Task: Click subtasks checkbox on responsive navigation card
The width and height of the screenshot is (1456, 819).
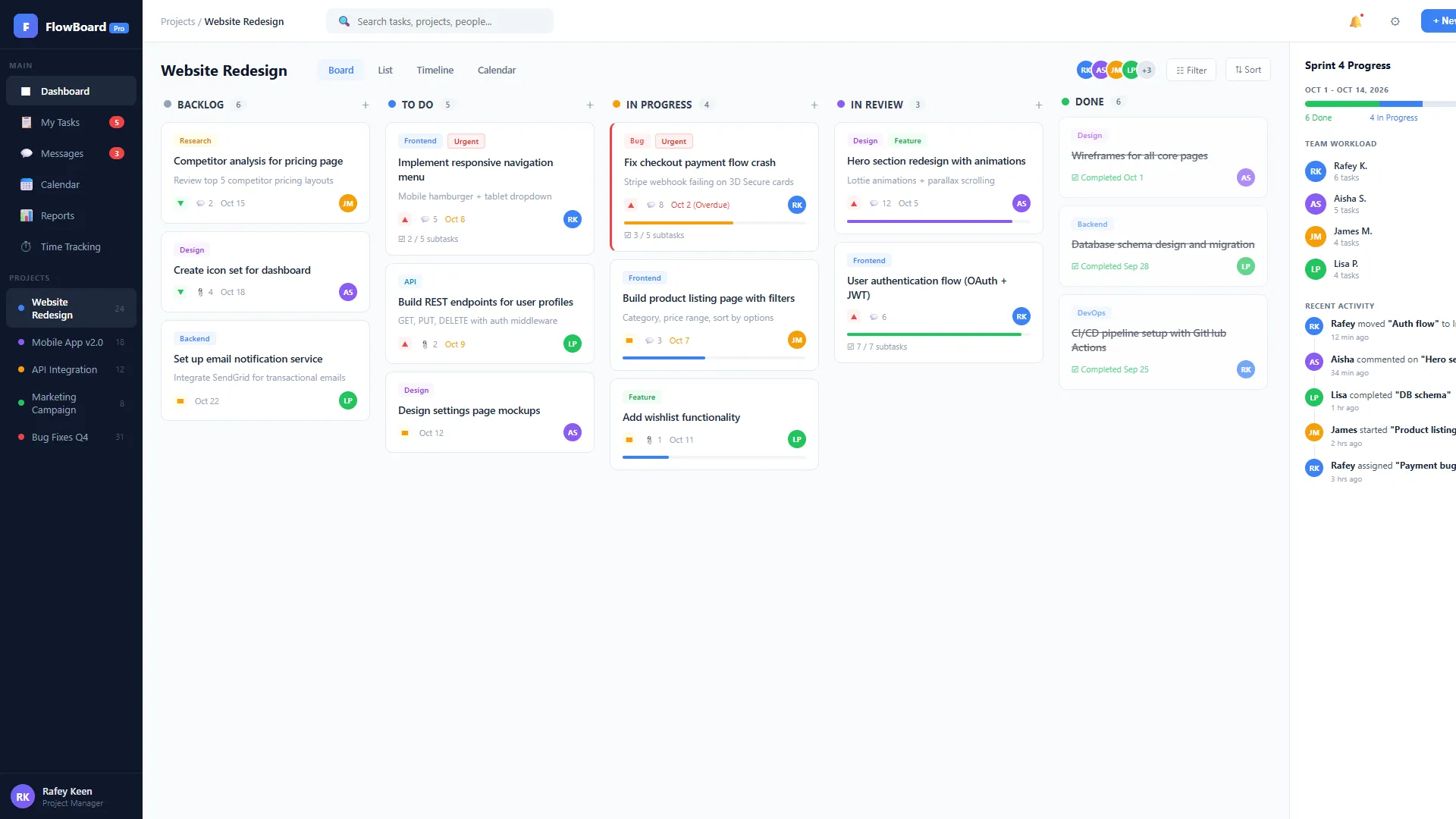Action: click(x=402, y=239)
